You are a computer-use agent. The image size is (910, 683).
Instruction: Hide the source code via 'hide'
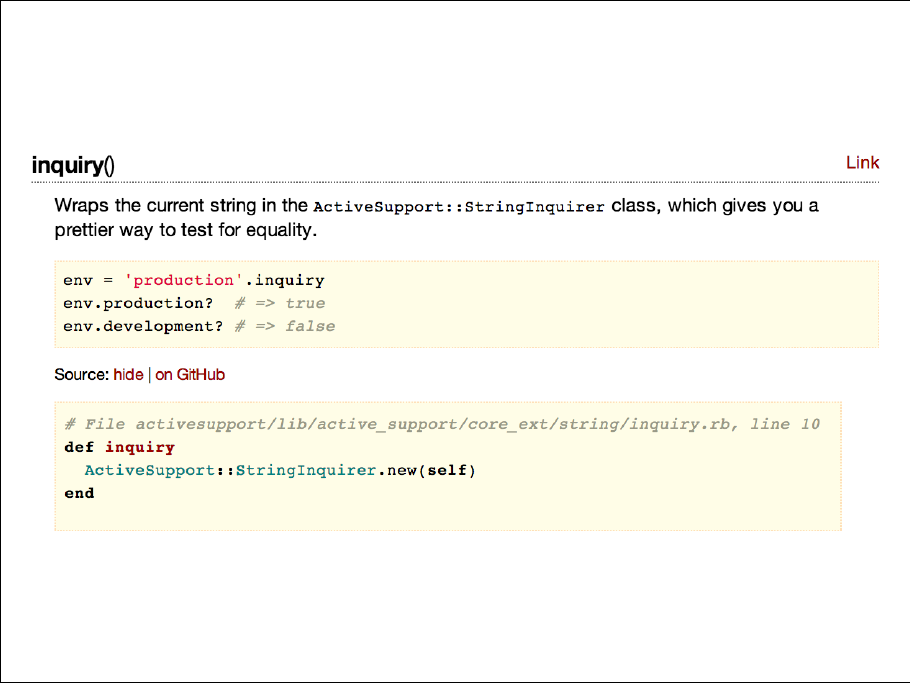click(128, 375)
